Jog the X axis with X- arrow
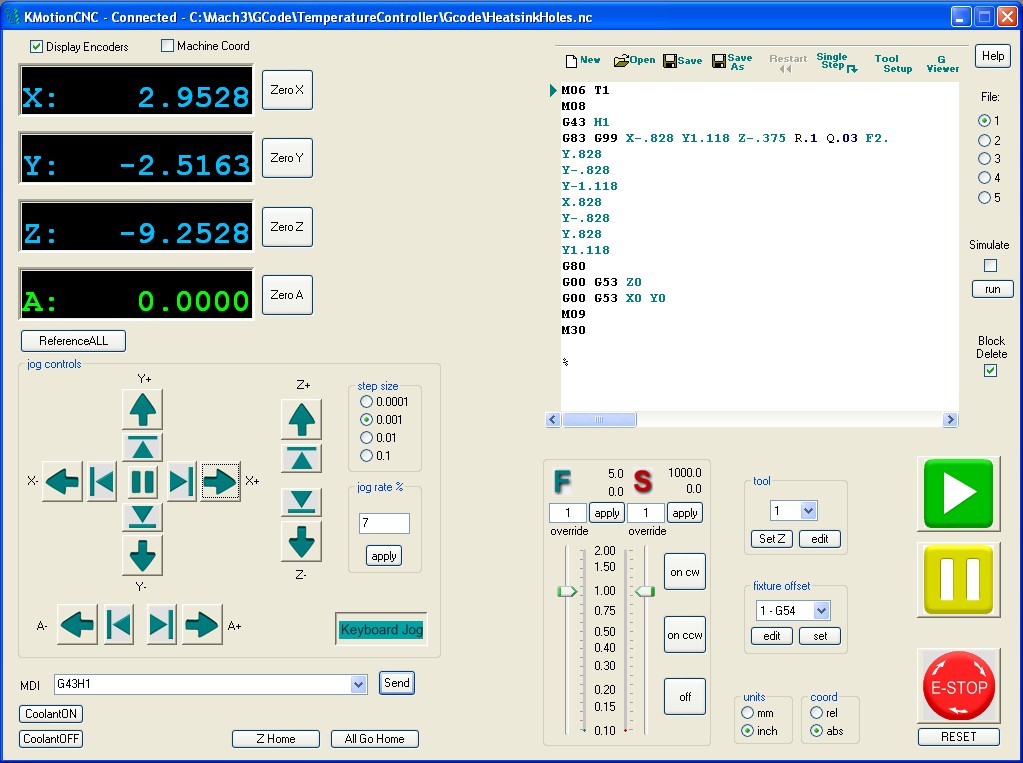Image resolution: width=1023 pixels, height=763 pixels. click(63, 482)
